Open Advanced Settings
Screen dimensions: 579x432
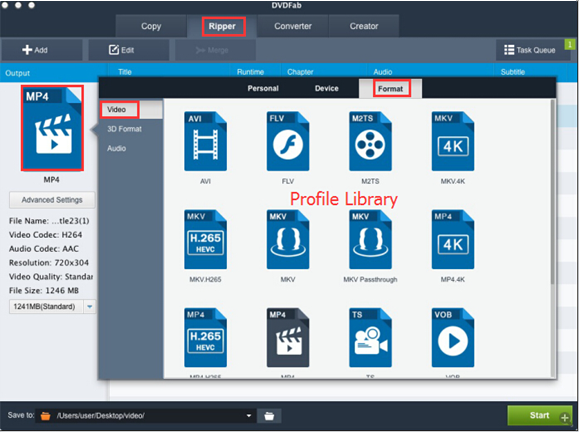(52, 200)
